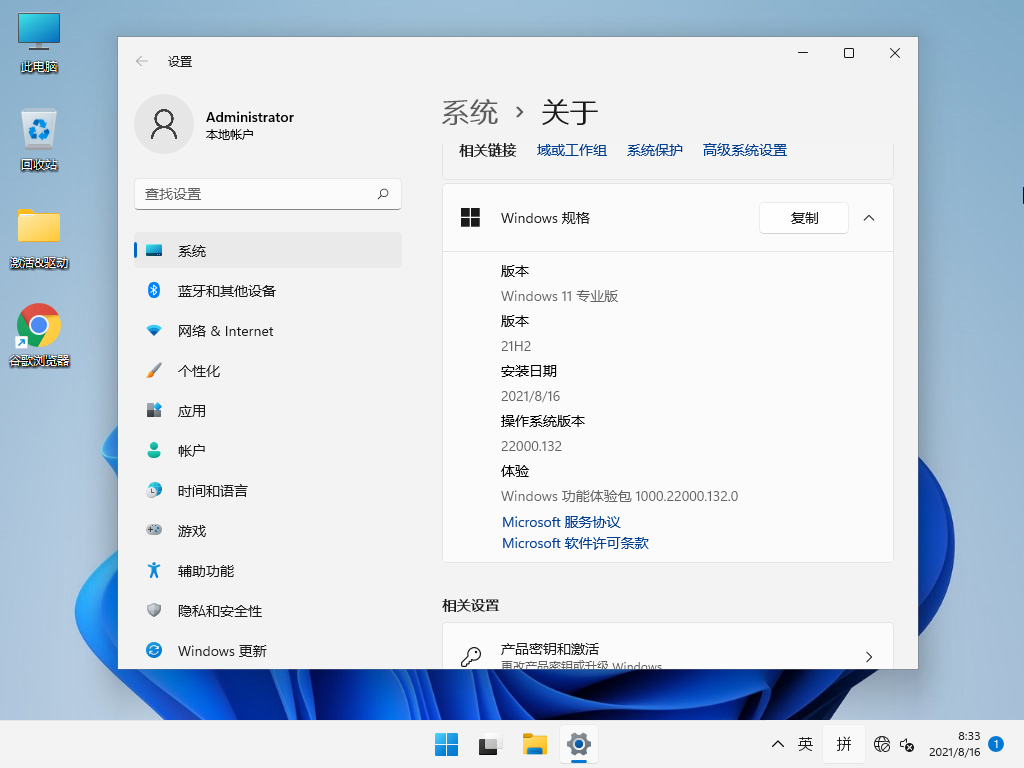Screen dimensions: 1024x768
Task: Open Advanced system settings link
Action: point(744,150)
